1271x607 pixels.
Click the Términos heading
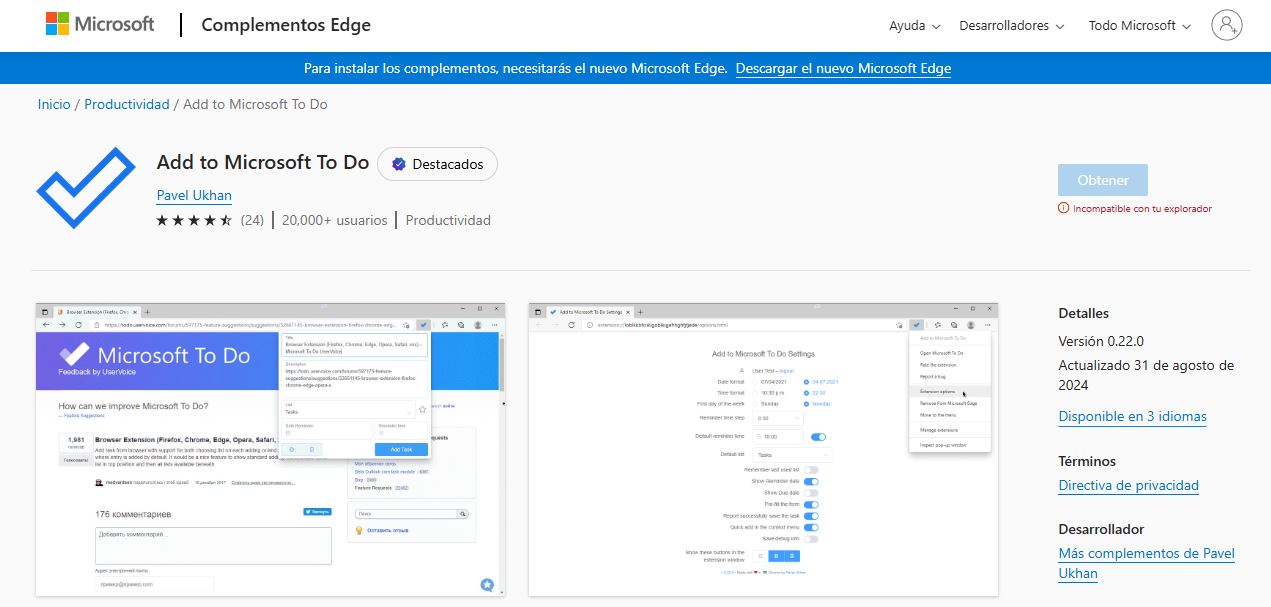pos(1087,461)
